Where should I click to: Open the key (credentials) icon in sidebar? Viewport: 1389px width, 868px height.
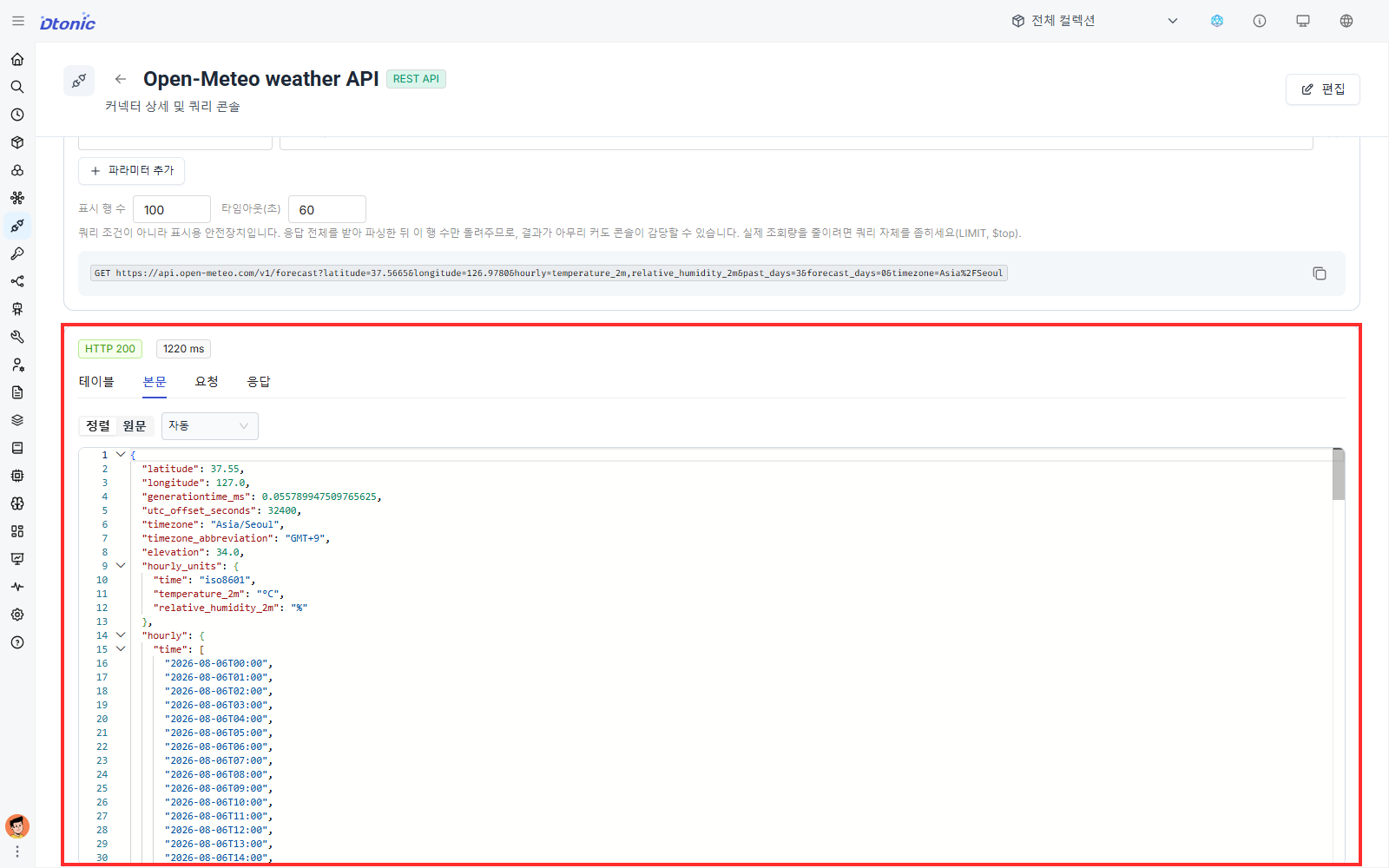pyautogui.click(x=17, y=253)
